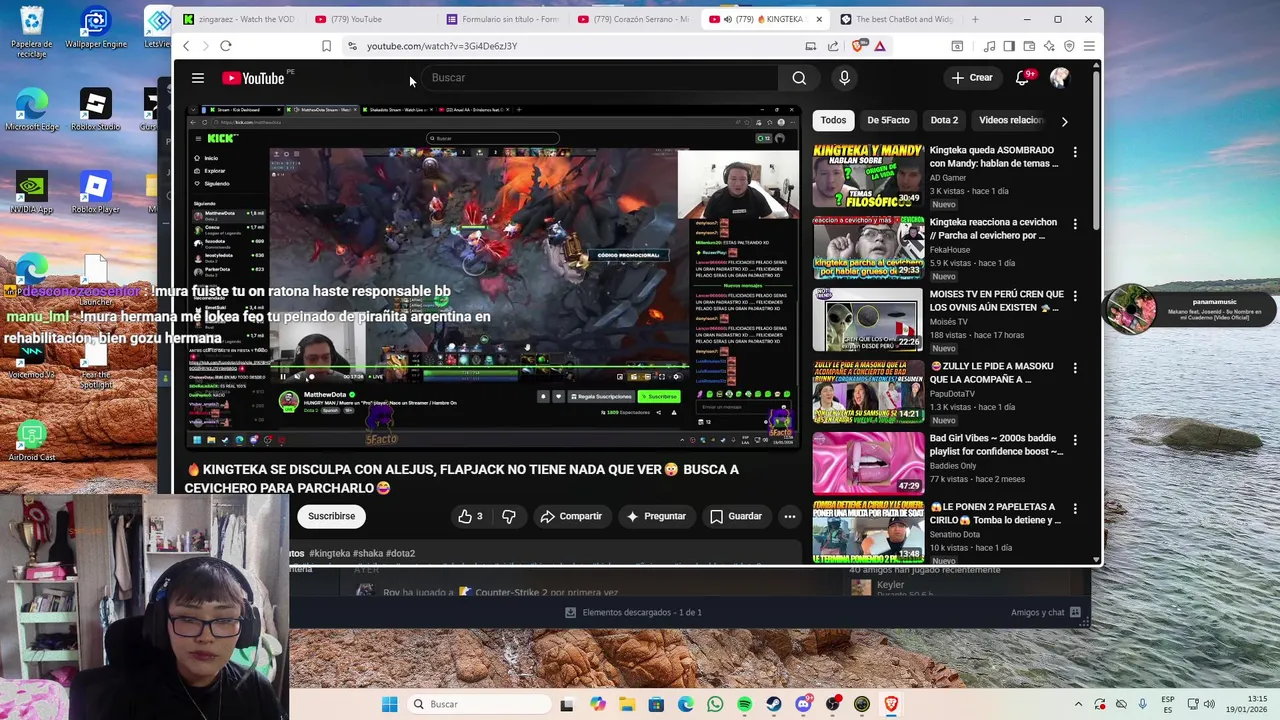Switch to Formulario sin título tab

coord(502,19)
